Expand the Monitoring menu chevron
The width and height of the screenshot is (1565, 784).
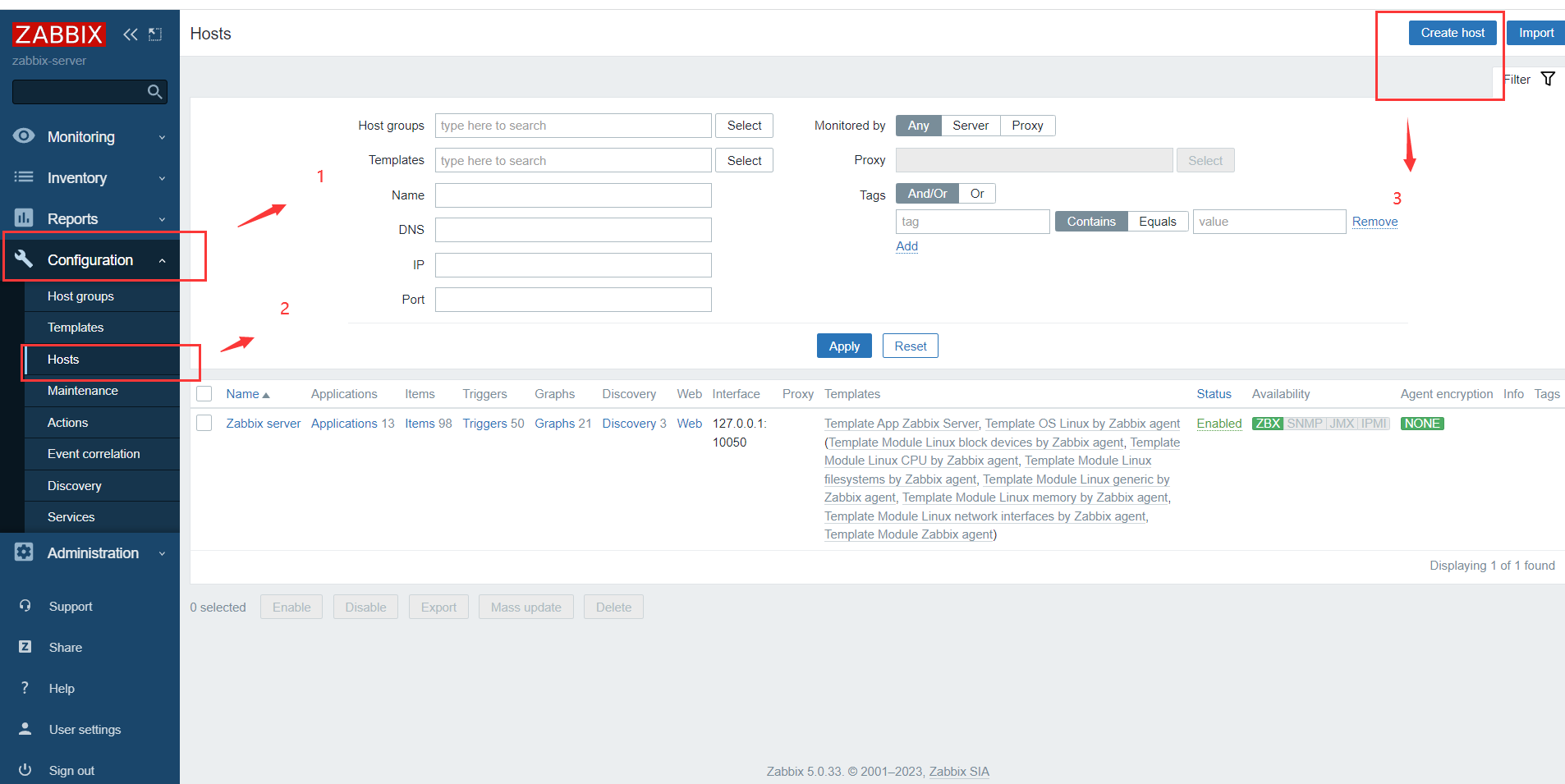(162, 138)
